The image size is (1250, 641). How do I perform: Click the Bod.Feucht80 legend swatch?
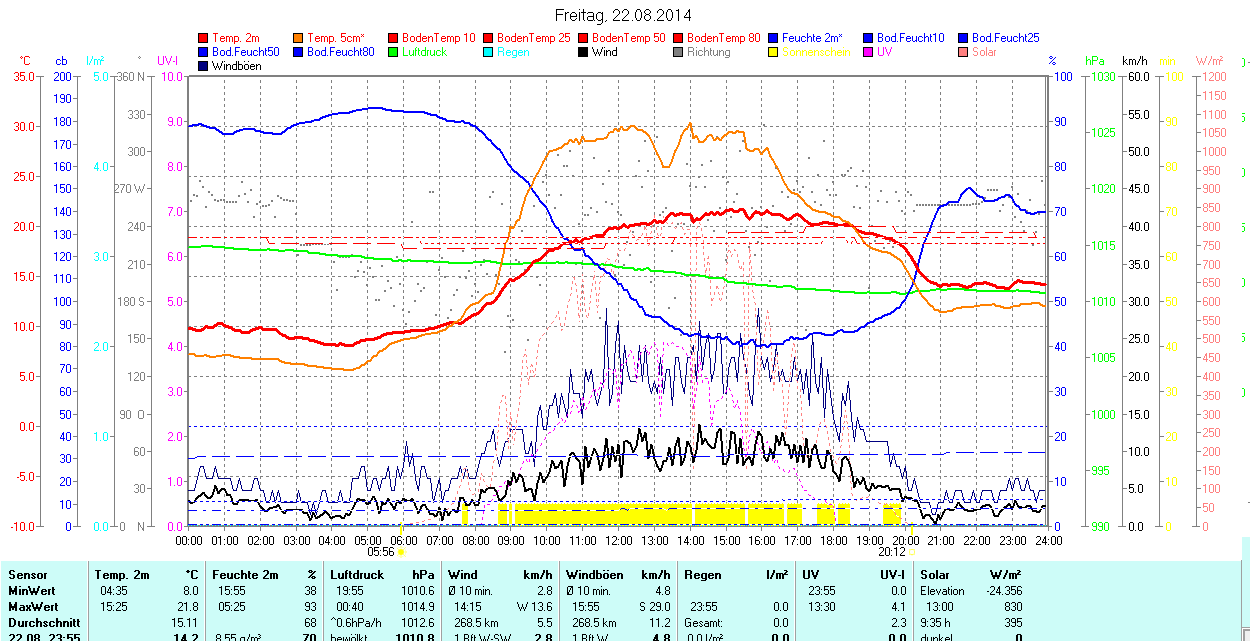coord(299,52)
